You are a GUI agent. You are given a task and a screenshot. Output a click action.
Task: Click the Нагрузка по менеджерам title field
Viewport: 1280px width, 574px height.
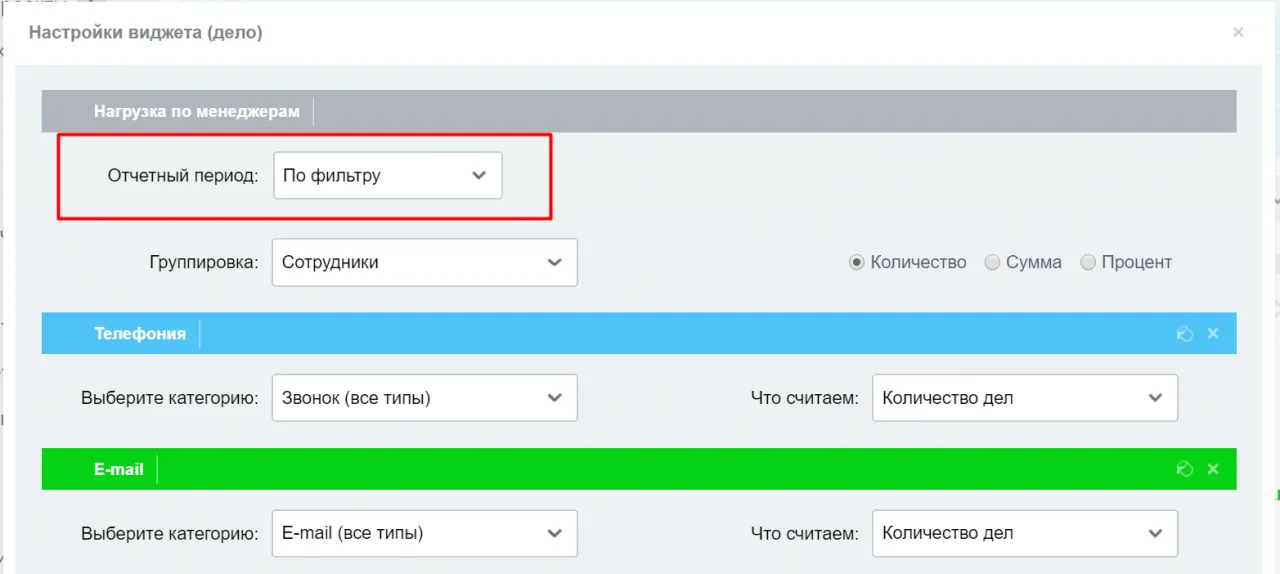point(197,112)
